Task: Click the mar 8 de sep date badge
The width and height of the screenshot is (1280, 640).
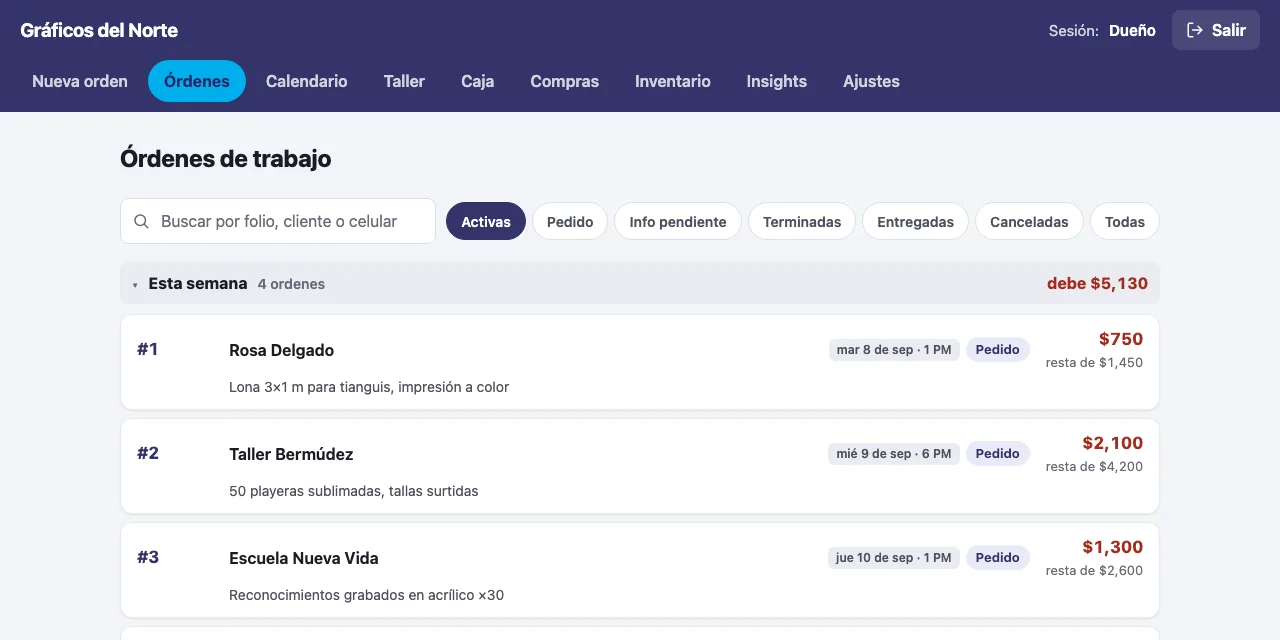Action: pyautogui.click(x=894, y=350)
